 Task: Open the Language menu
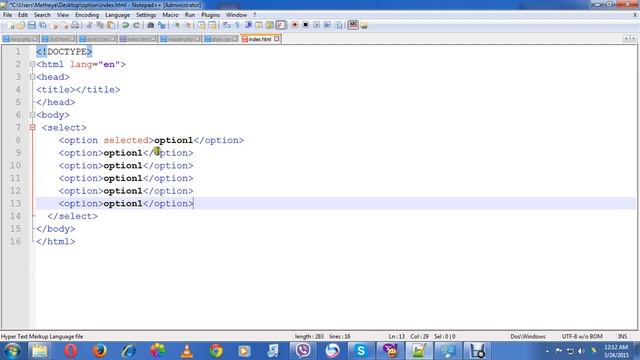point(117,15)
